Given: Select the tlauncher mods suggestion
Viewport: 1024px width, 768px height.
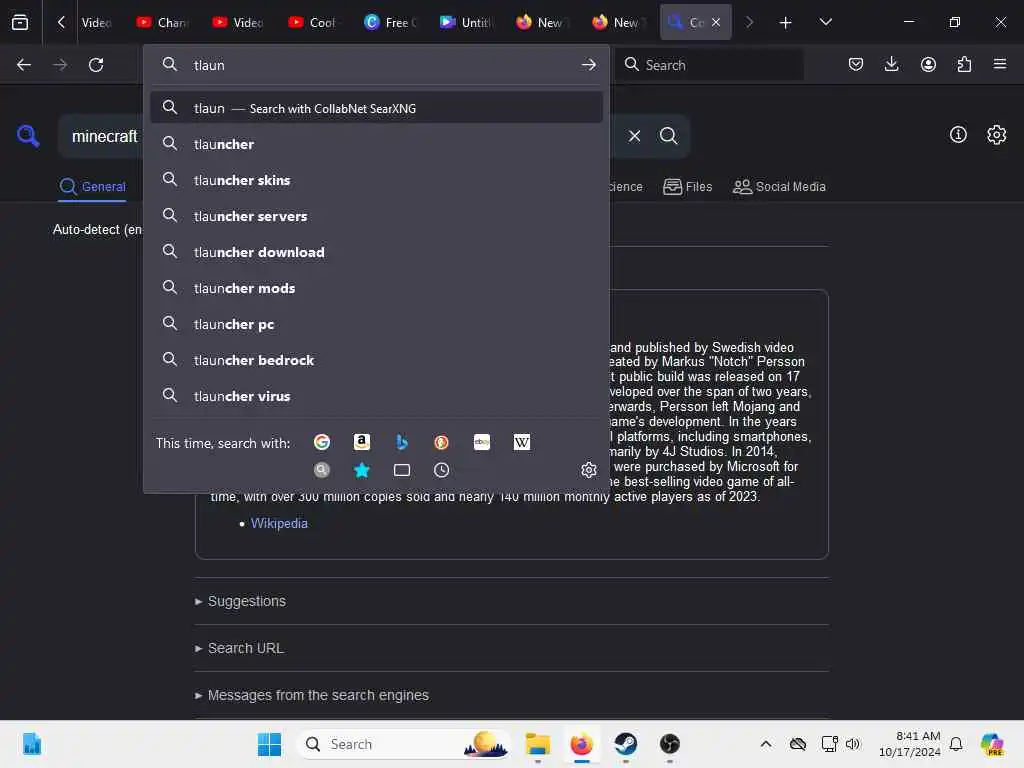Looking at the screenshot, I should pos(376,287).
